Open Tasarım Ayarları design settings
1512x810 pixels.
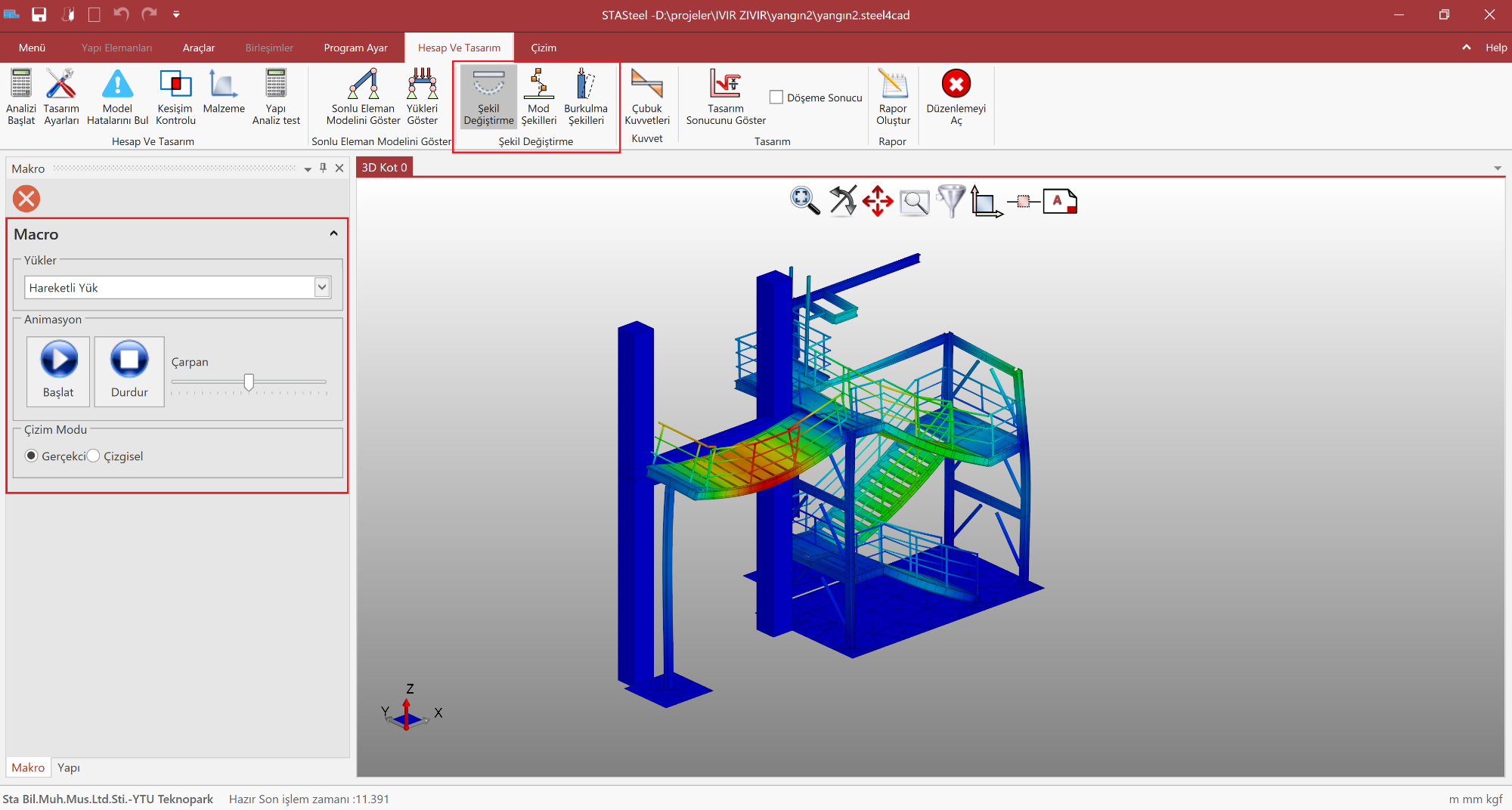[61, 85]
